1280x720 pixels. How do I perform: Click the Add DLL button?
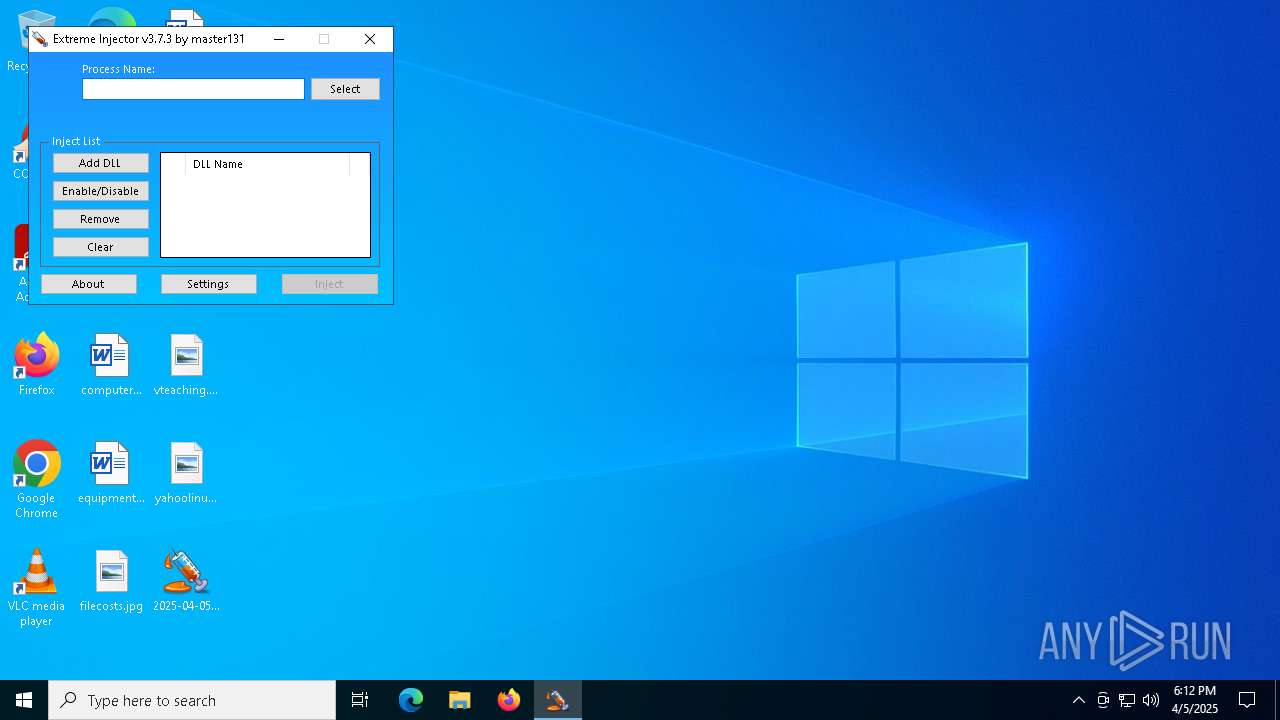click(100, 163)
